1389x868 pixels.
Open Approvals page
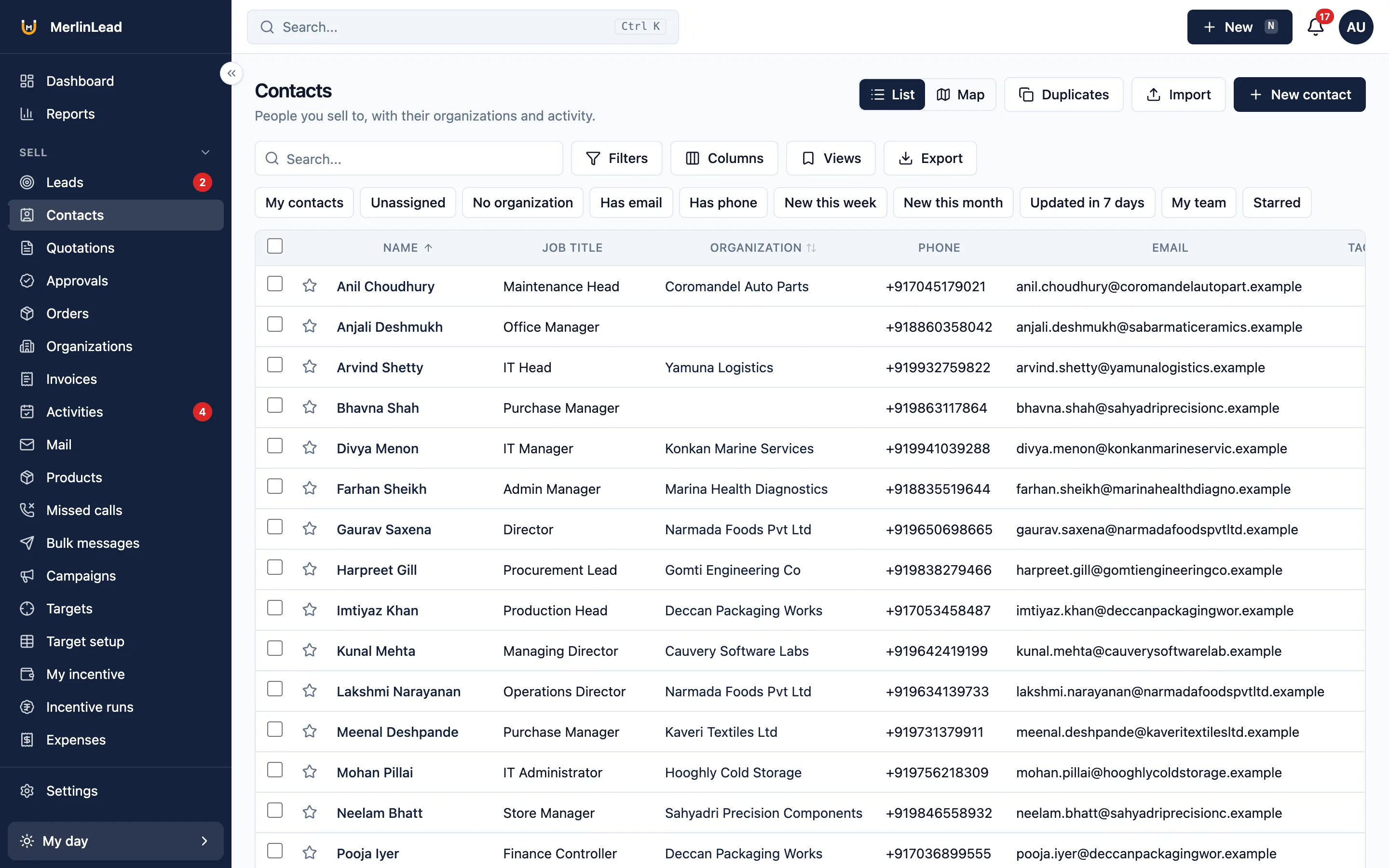coord(116,281)
